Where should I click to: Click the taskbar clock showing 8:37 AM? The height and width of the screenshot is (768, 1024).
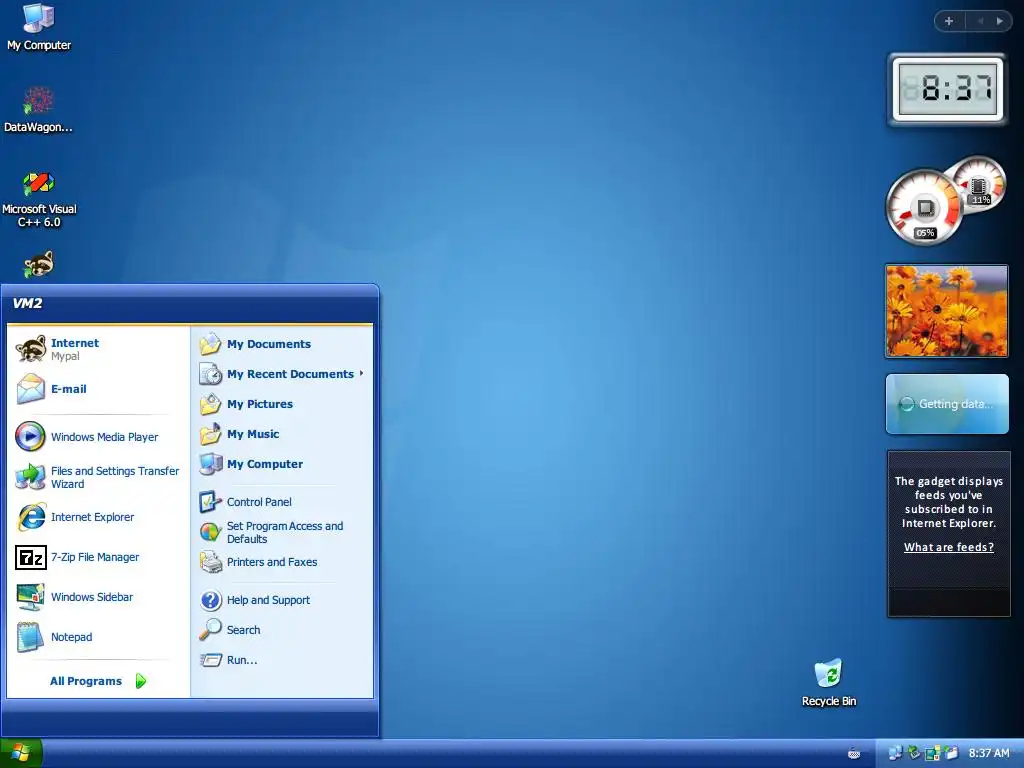pyautogui.click(x=989, y=754)
